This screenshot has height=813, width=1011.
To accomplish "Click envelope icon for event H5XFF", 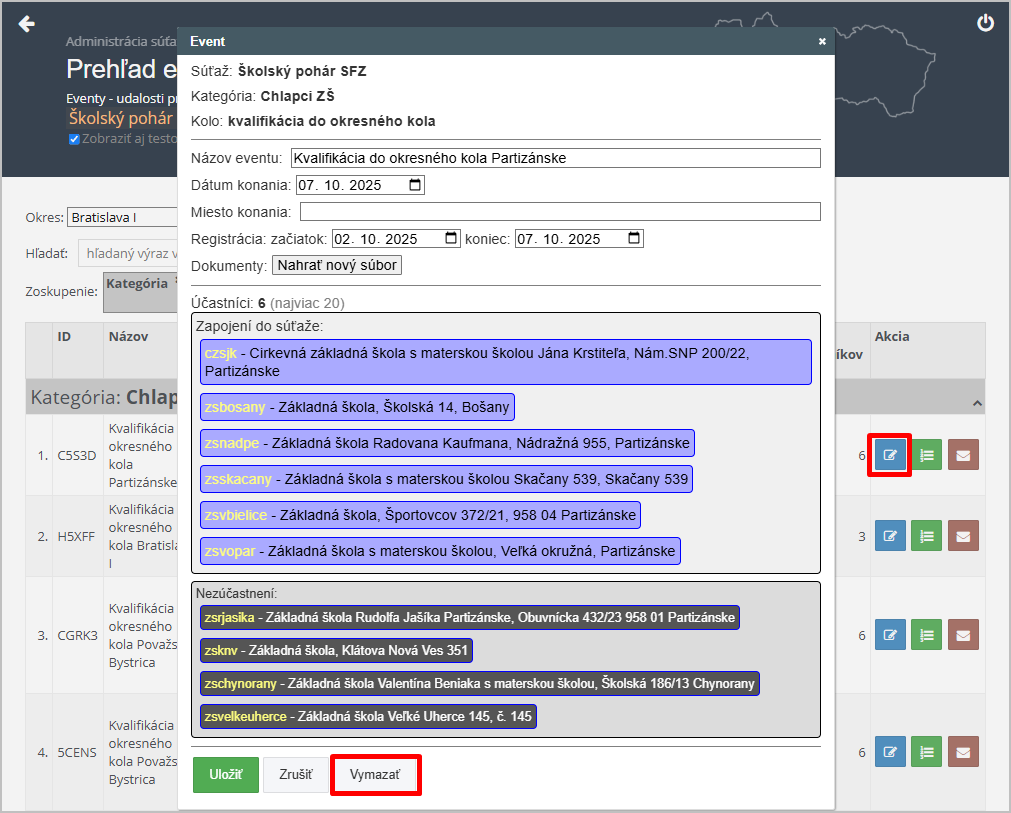I will [x=963, y=536].
